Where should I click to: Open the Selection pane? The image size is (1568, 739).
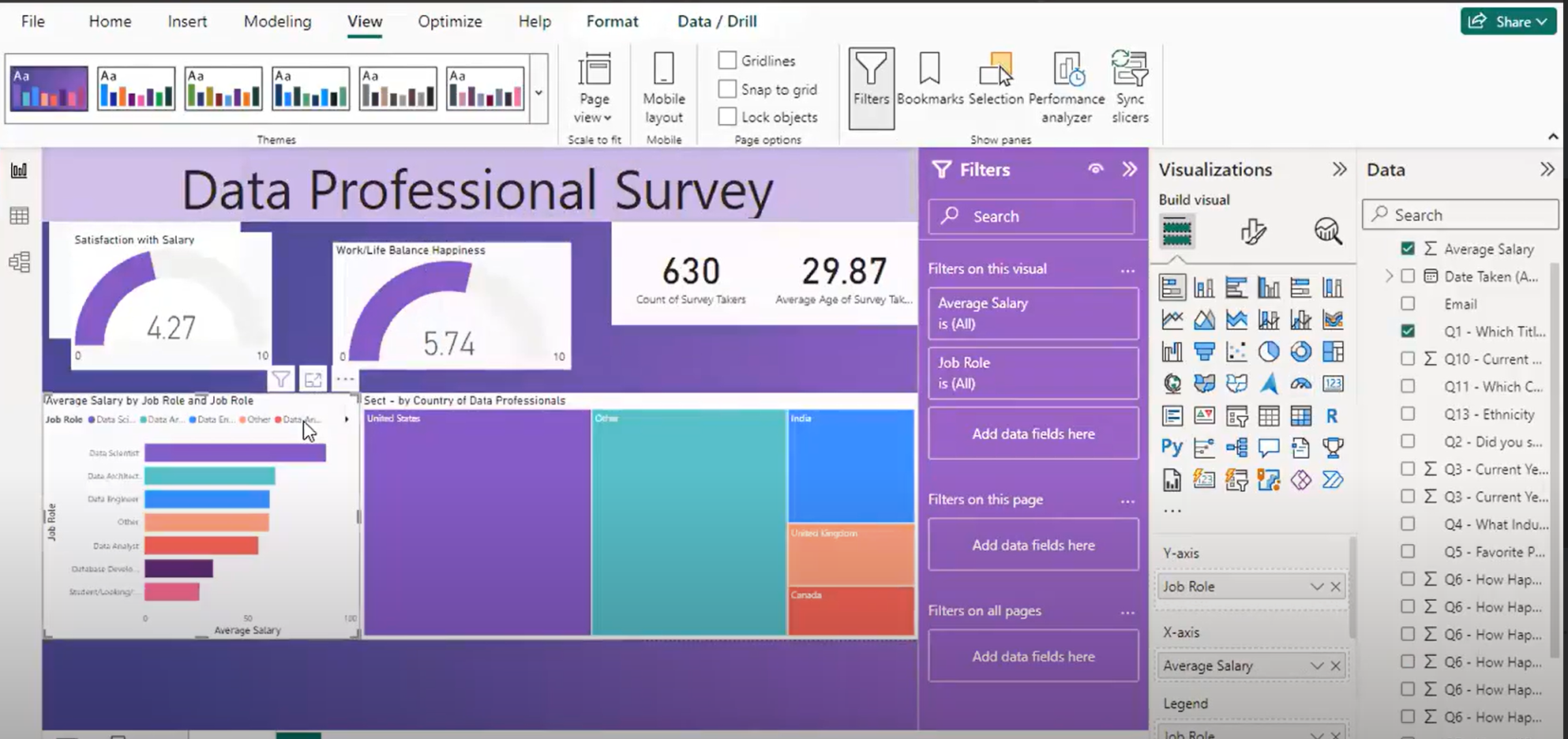996,87
